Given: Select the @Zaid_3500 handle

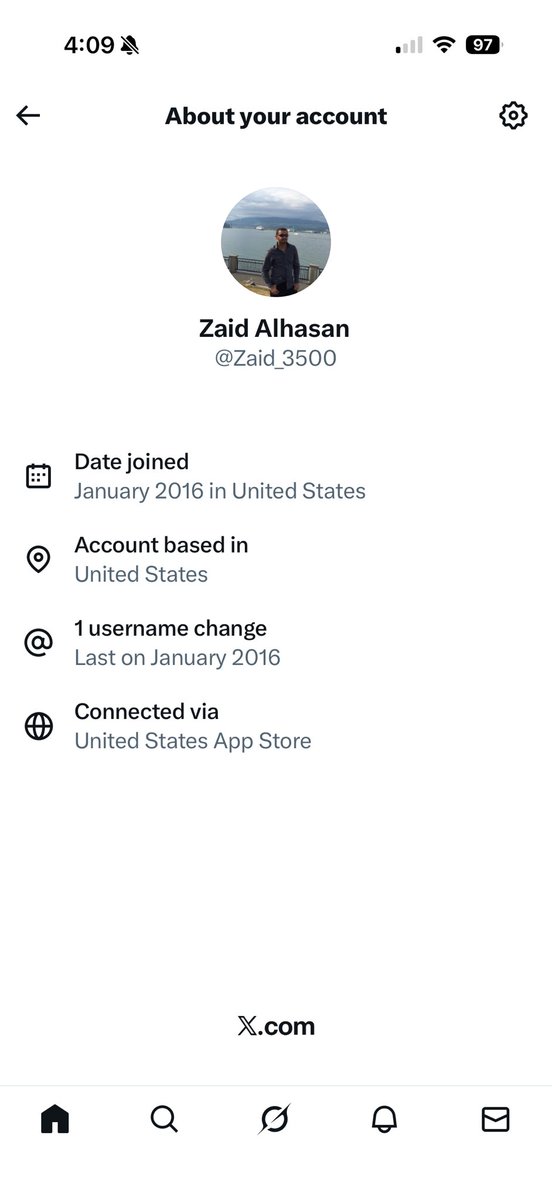Looking at the screenshot, I should [x=275, y=358].
